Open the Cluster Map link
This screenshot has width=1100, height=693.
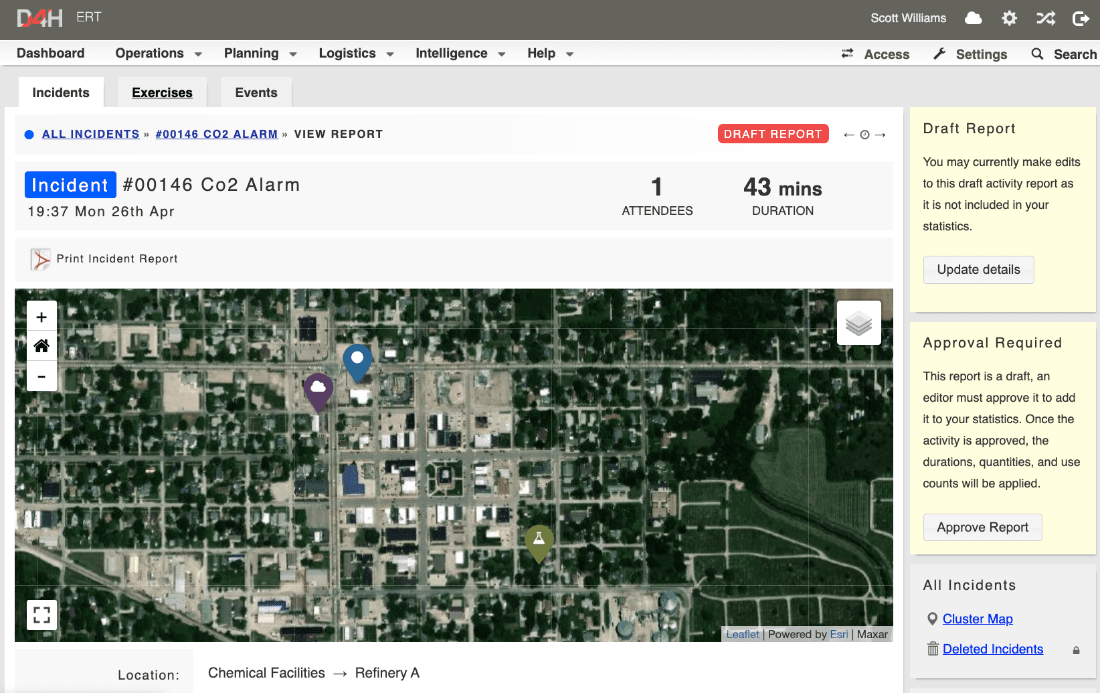(977, 618)
